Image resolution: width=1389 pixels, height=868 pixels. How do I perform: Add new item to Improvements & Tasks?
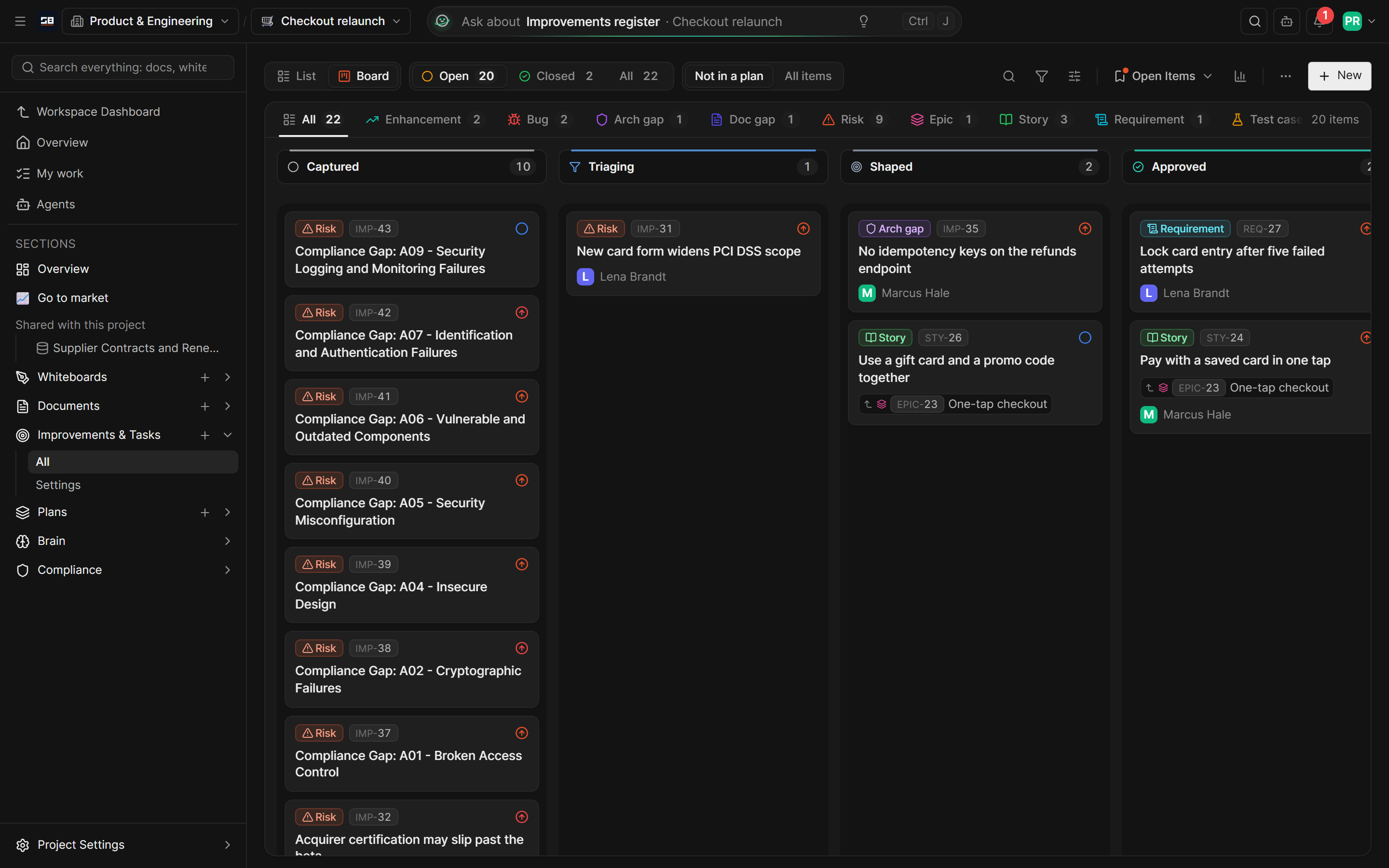(x=205, y=435)
